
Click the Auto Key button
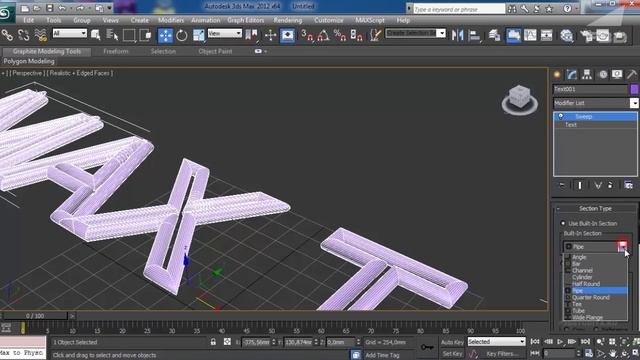pyautogui.click(x=452, y=342)
